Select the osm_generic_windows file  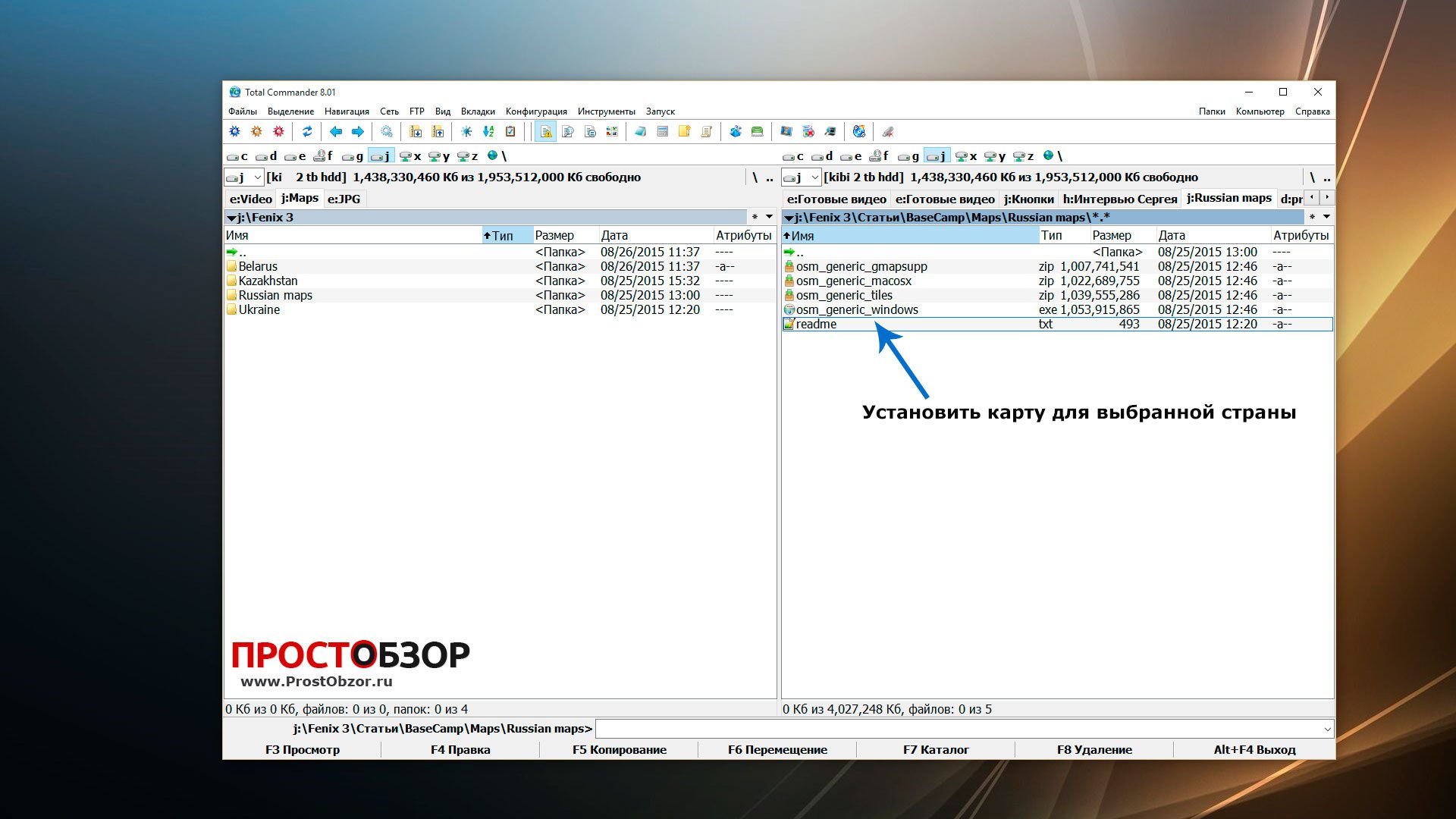coord(1057,309)
